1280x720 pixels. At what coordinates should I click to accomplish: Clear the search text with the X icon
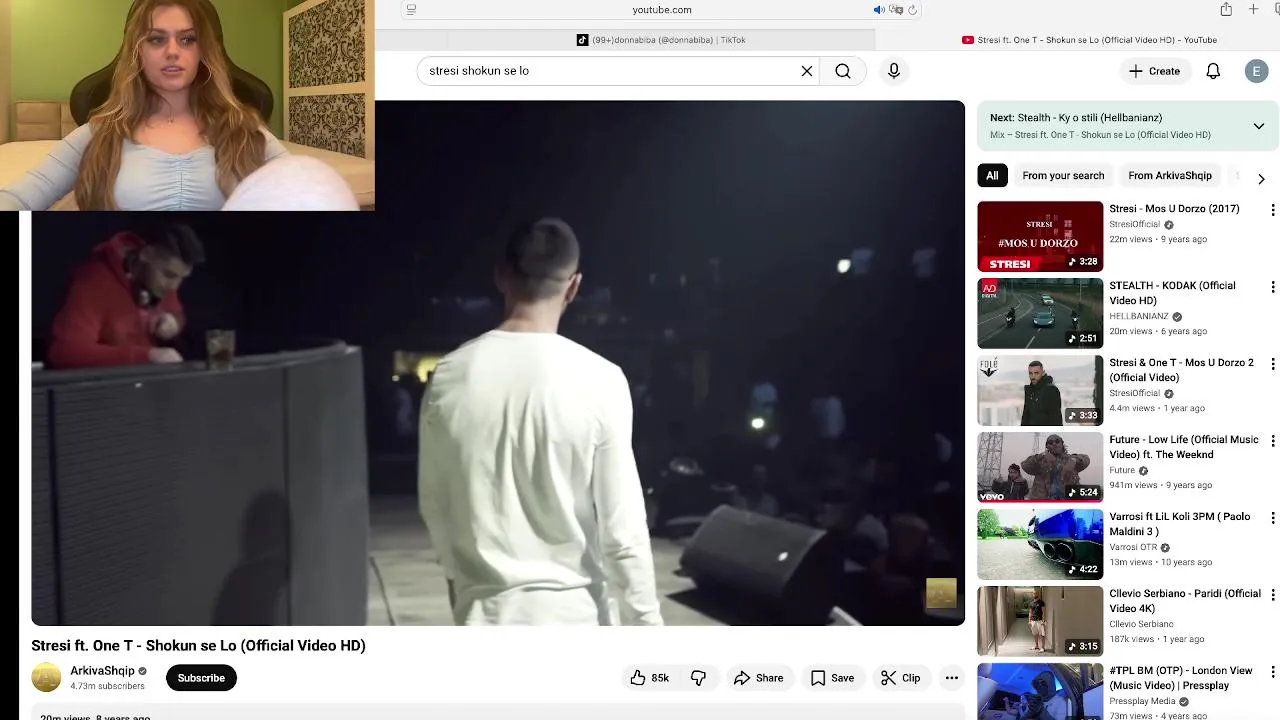807,71
